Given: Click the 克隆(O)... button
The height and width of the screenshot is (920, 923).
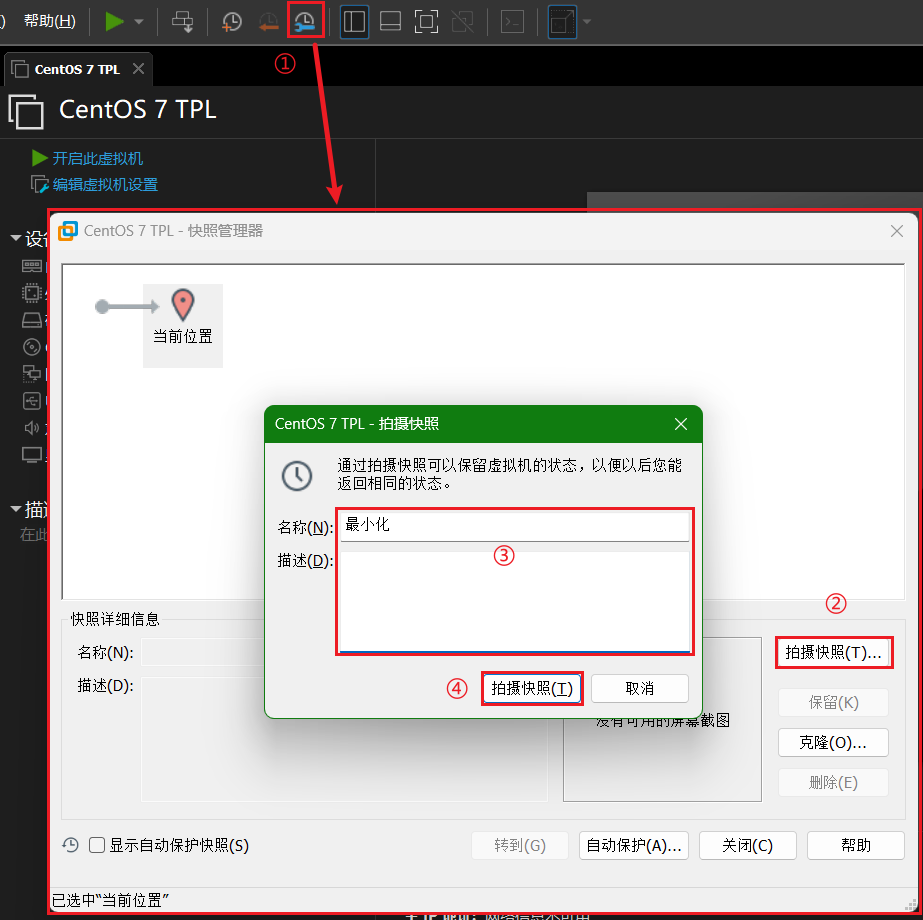Looking at the screenshot, I should coord(833,742).
